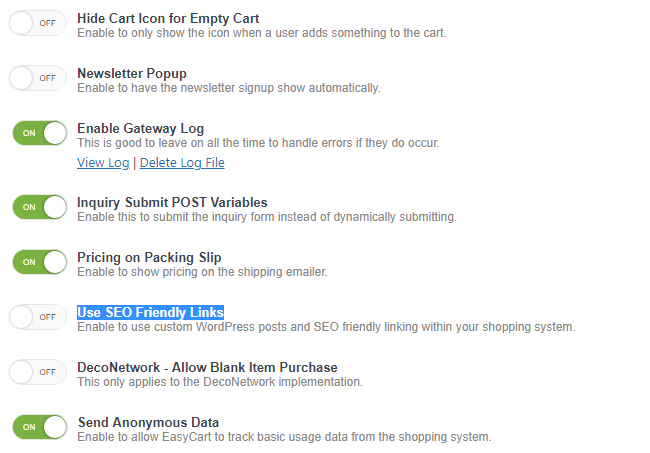Toggle DecoNetwork Allow Blank Item Purchase on
This screenshot has height=453, width=650.
(x=38, y=372)
